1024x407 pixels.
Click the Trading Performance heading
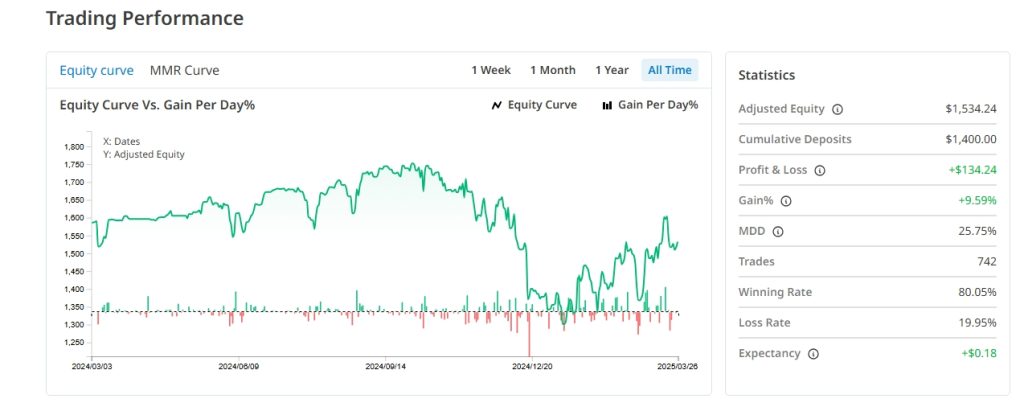pos(145,18)
